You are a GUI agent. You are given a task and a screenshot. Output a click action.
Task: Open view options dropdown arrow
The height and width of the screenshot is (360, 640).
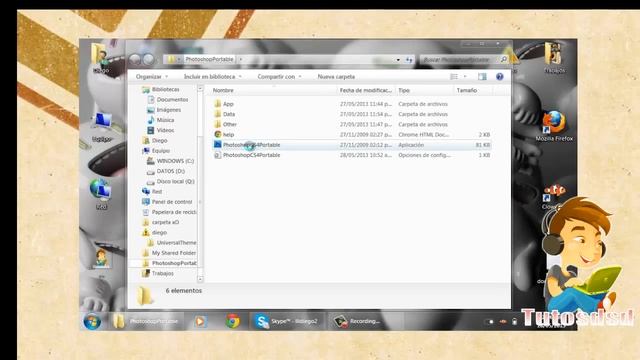(x=465, y=77)
